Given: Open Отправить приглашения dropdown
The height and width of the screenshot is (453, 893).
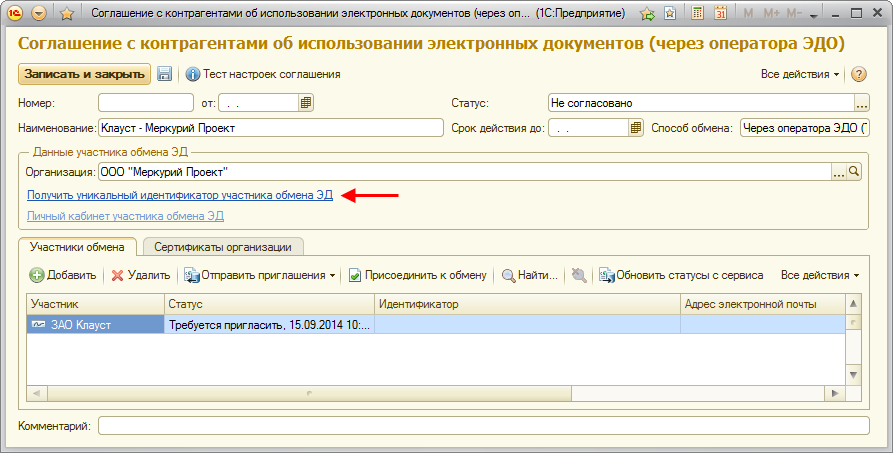Looking at the screenshot, I should [260, 275].
